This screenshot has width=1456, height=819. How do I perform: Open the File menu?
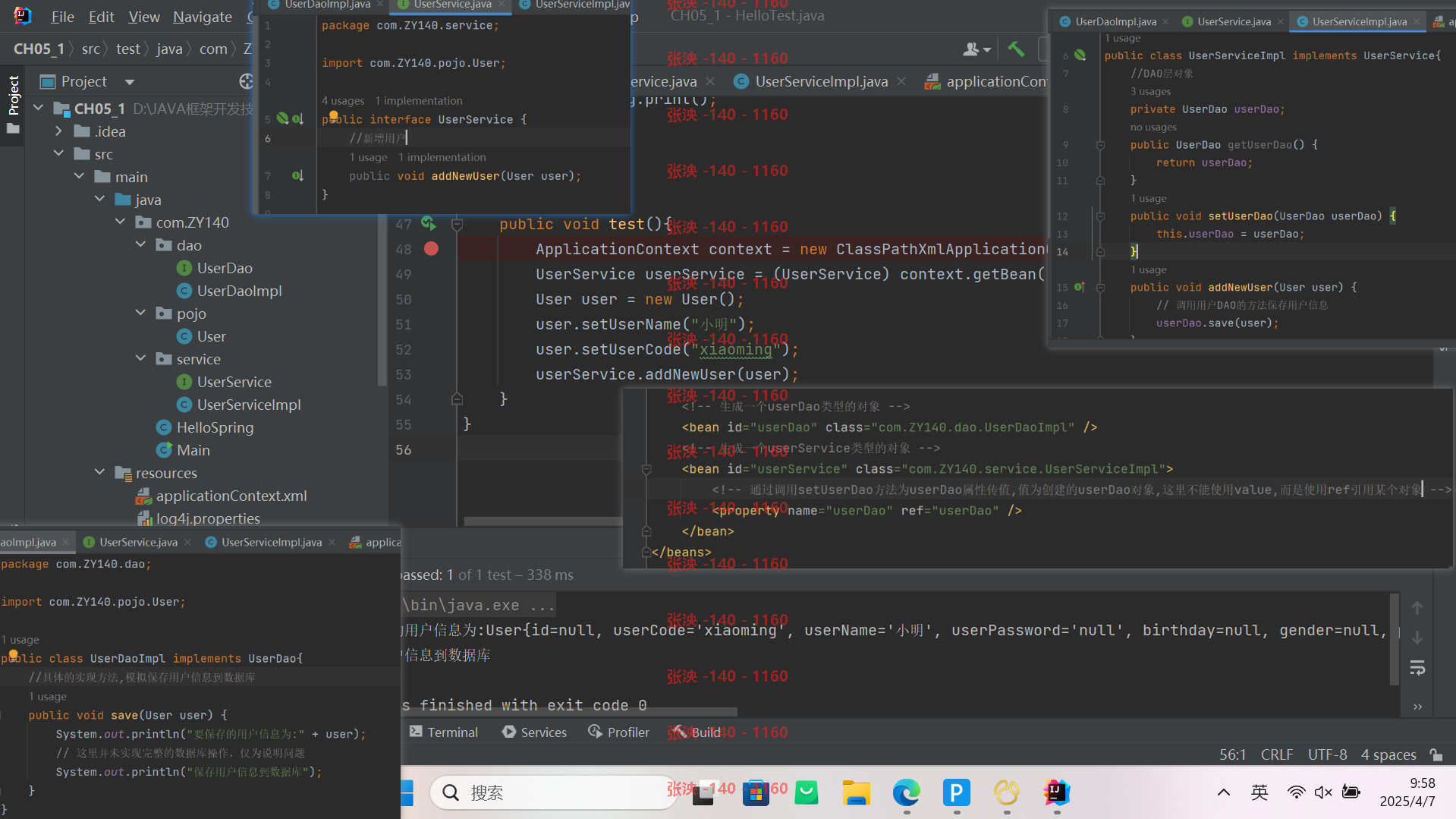[x=62, y=17]
